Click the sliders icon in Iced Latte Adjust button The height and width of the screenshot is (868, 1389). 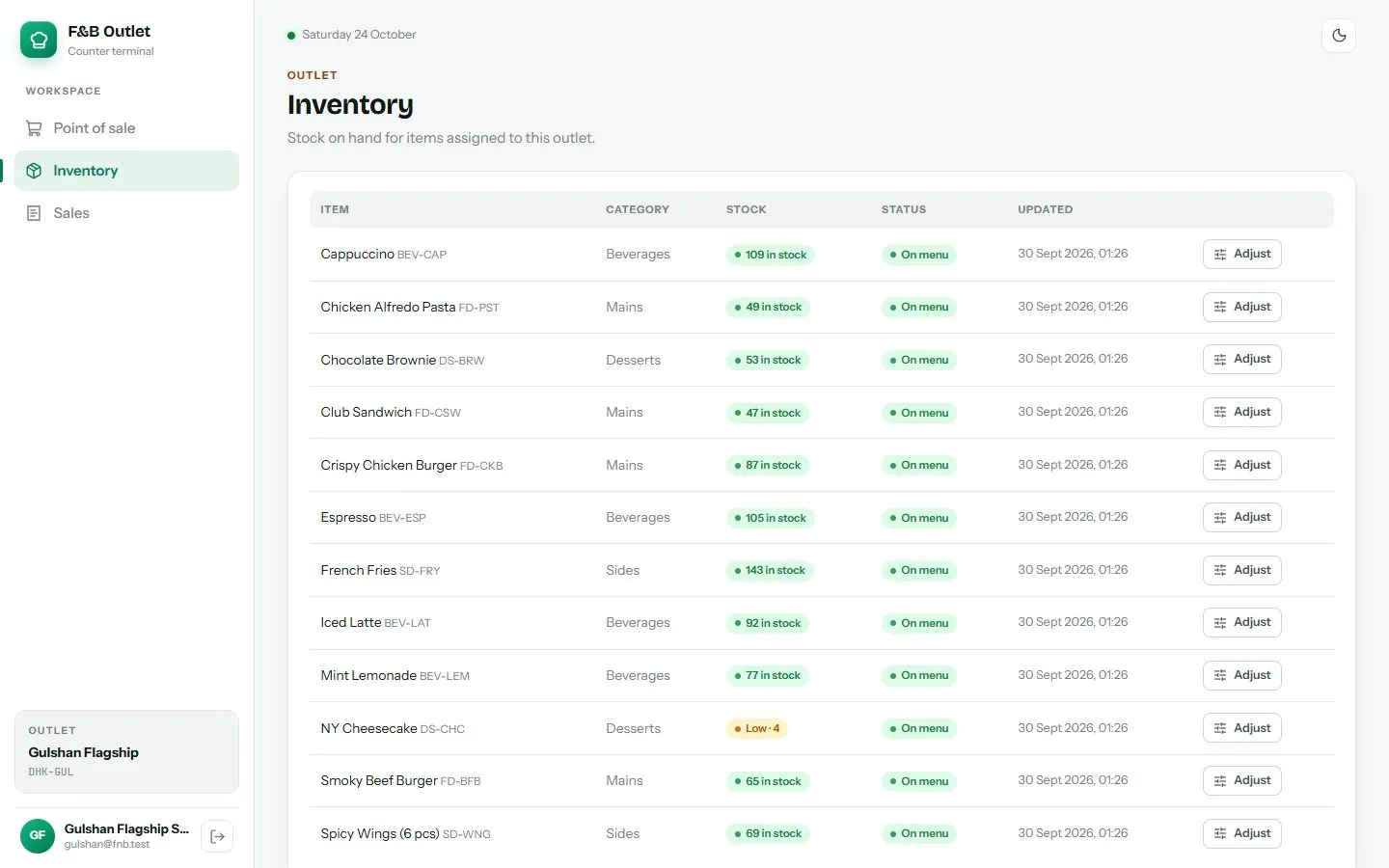tap(1220, 623)
